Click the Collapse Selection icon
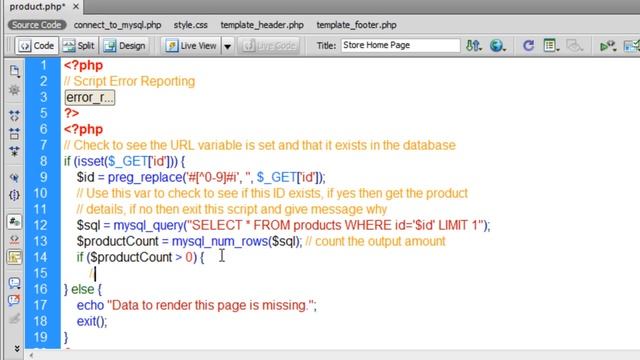The height and width of the screenshot is (360, 640). (14, 133)
